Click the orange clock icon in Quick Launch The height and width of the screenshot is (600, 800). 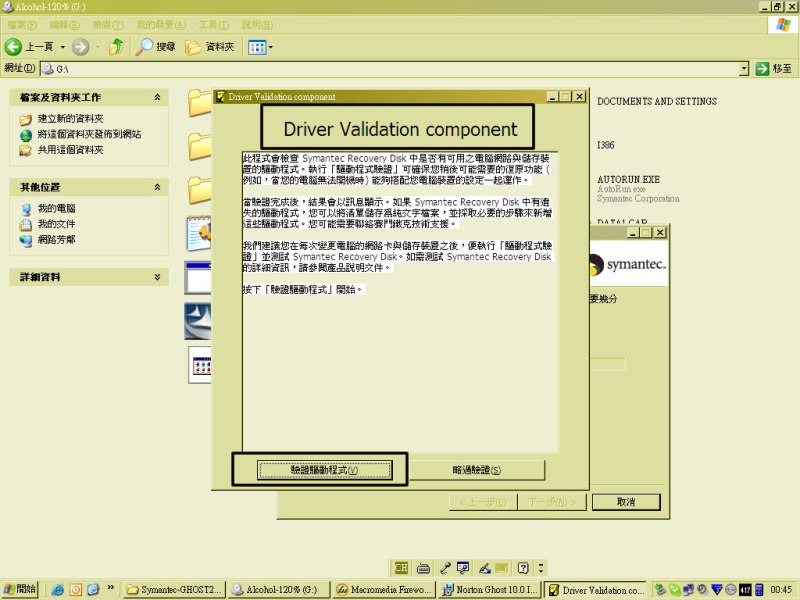click(76, 590)
